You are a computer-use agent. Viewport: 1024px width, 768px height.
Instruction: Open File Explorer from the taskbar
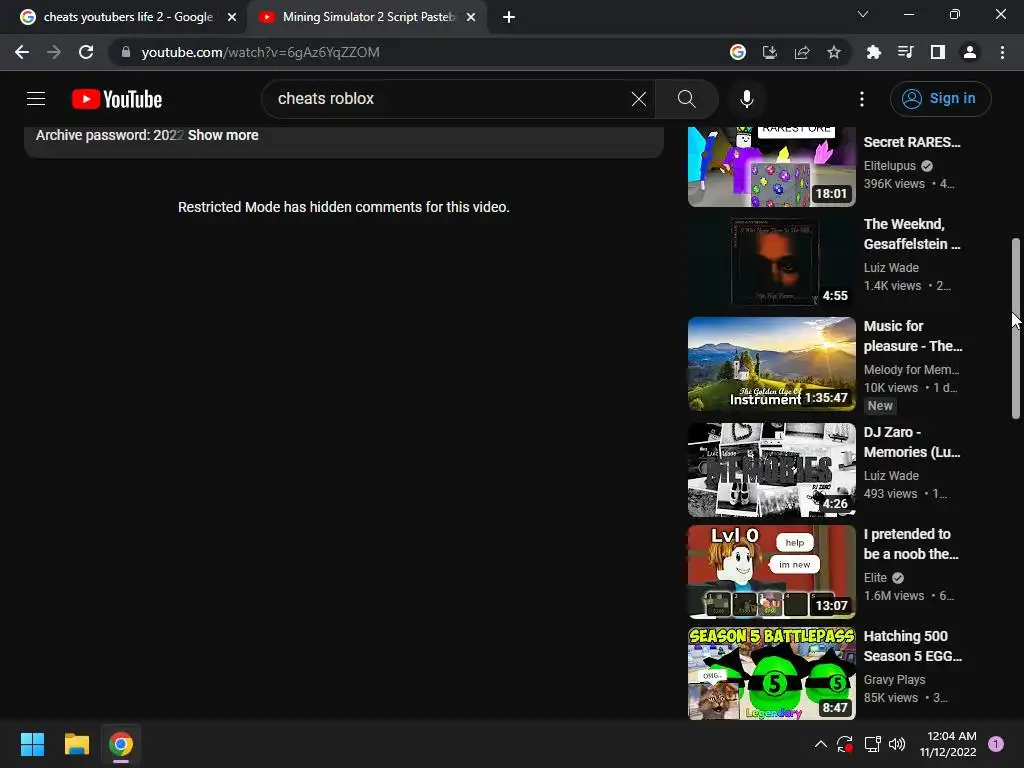tap(76, 744)
